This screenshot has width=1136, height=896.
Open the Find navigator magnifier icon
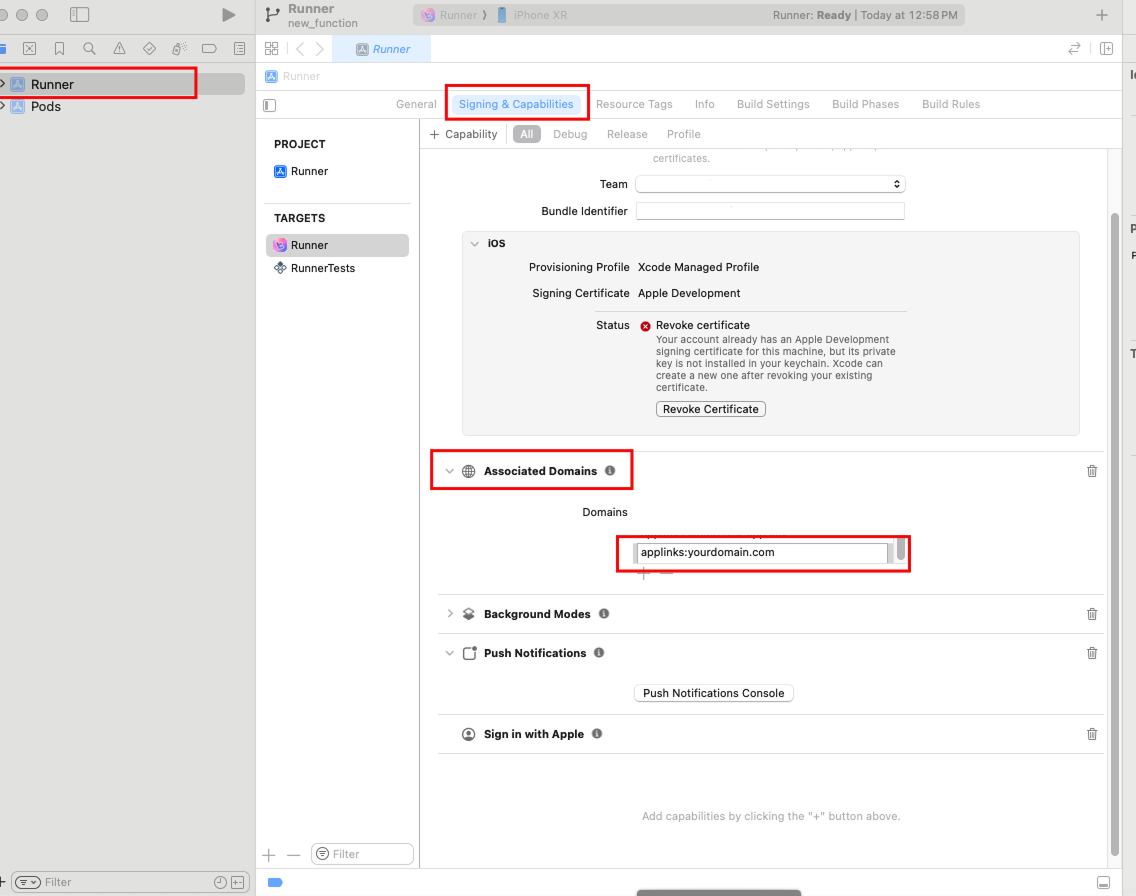click(90, 49)
